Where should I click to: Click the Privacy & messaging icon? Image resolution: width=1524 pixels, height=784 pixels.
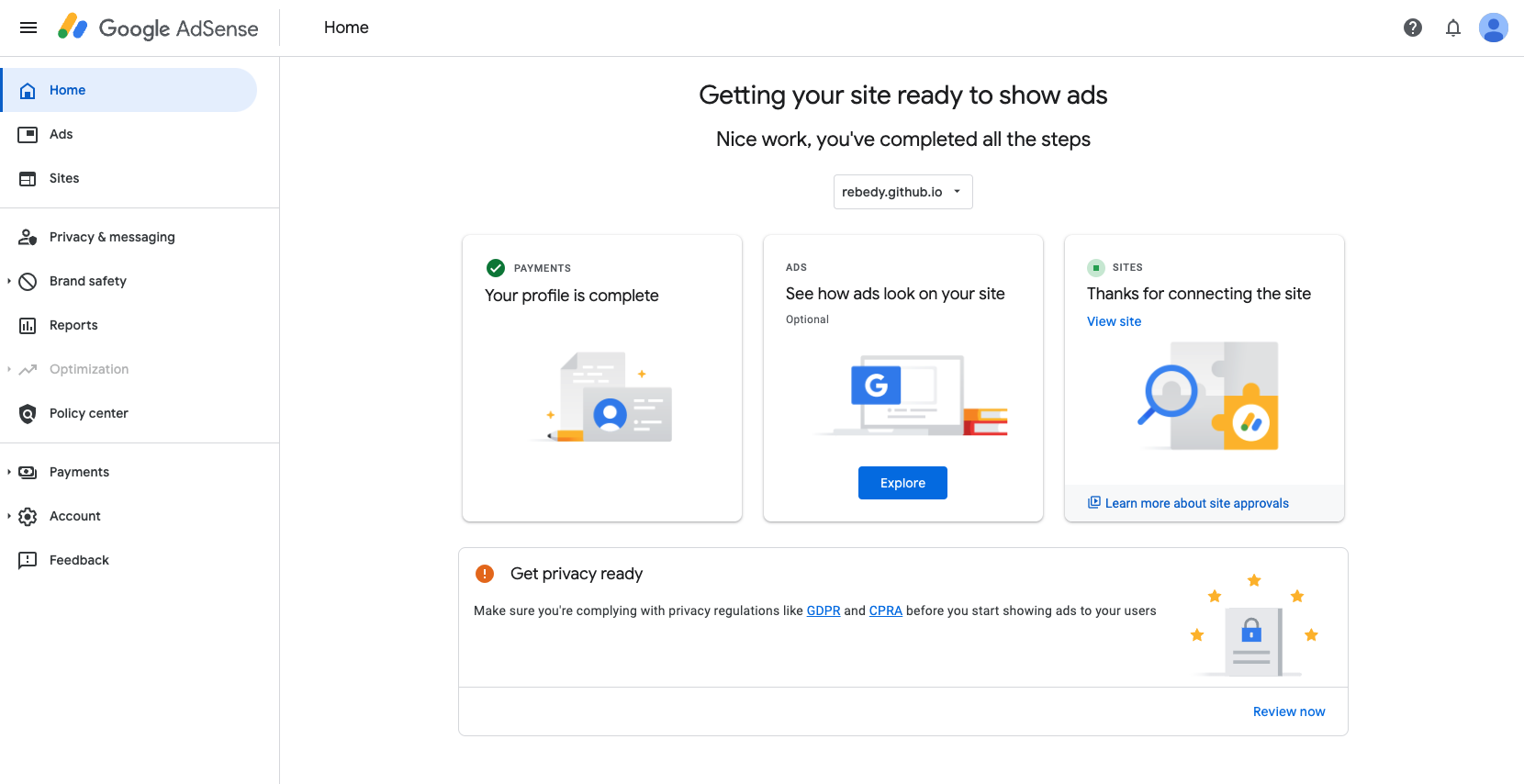[x=28, y=237]
